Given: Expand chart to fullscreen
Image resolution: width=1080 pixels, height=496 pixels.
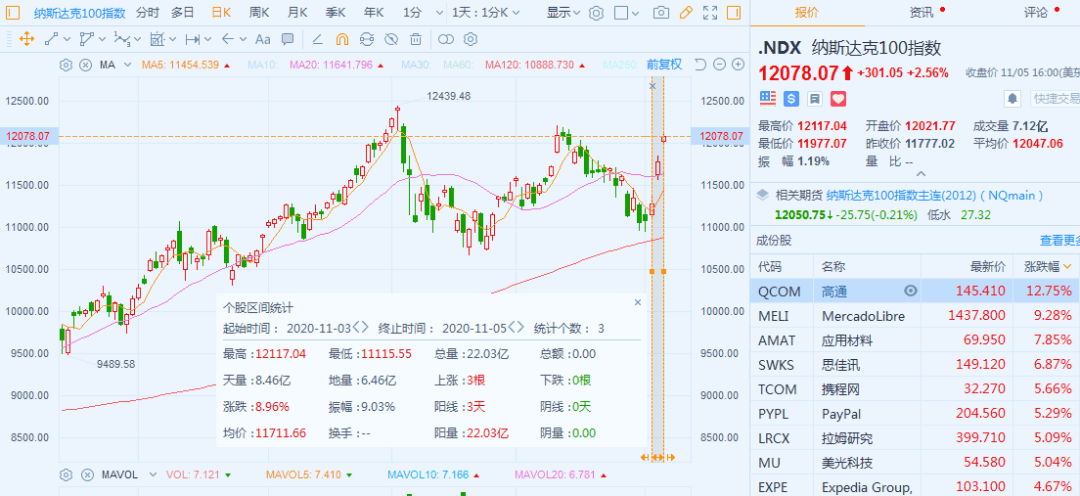Looking at the screenshot, I should pos(709,12).
